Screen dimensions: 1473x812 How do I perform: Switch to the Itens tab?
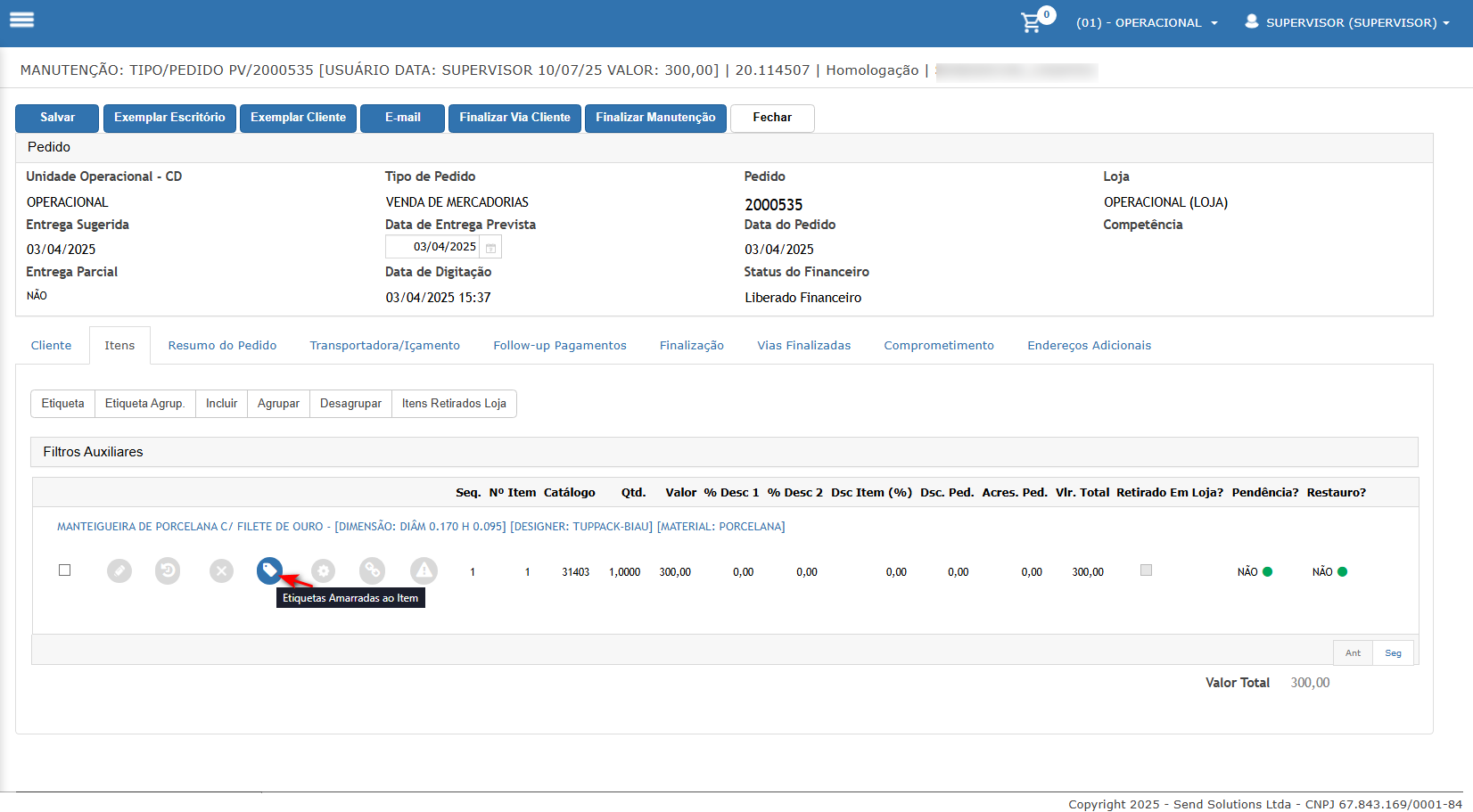coord(119,346)
